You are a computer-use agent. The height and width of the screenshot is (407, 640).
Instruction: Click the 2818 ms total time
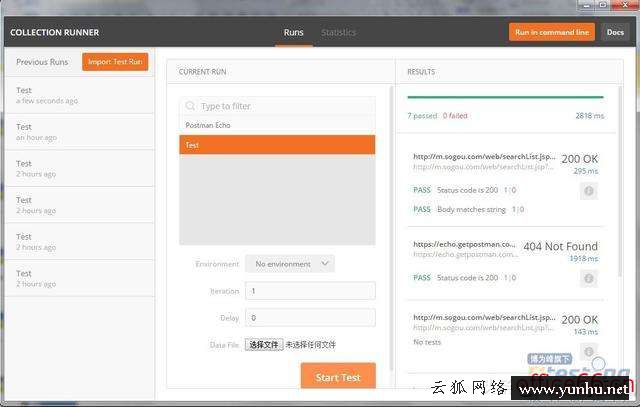[x=589, y=116]
